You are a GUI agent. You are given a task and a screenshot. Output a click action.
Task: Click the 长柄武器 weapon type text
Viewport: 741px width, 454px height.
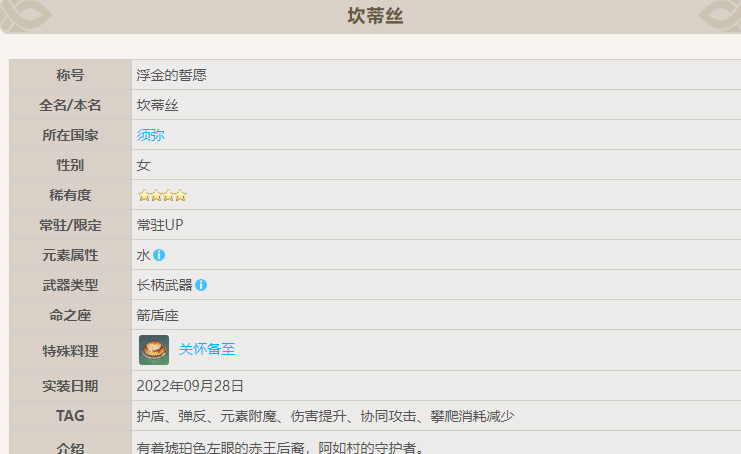click(x=164, y=285)
